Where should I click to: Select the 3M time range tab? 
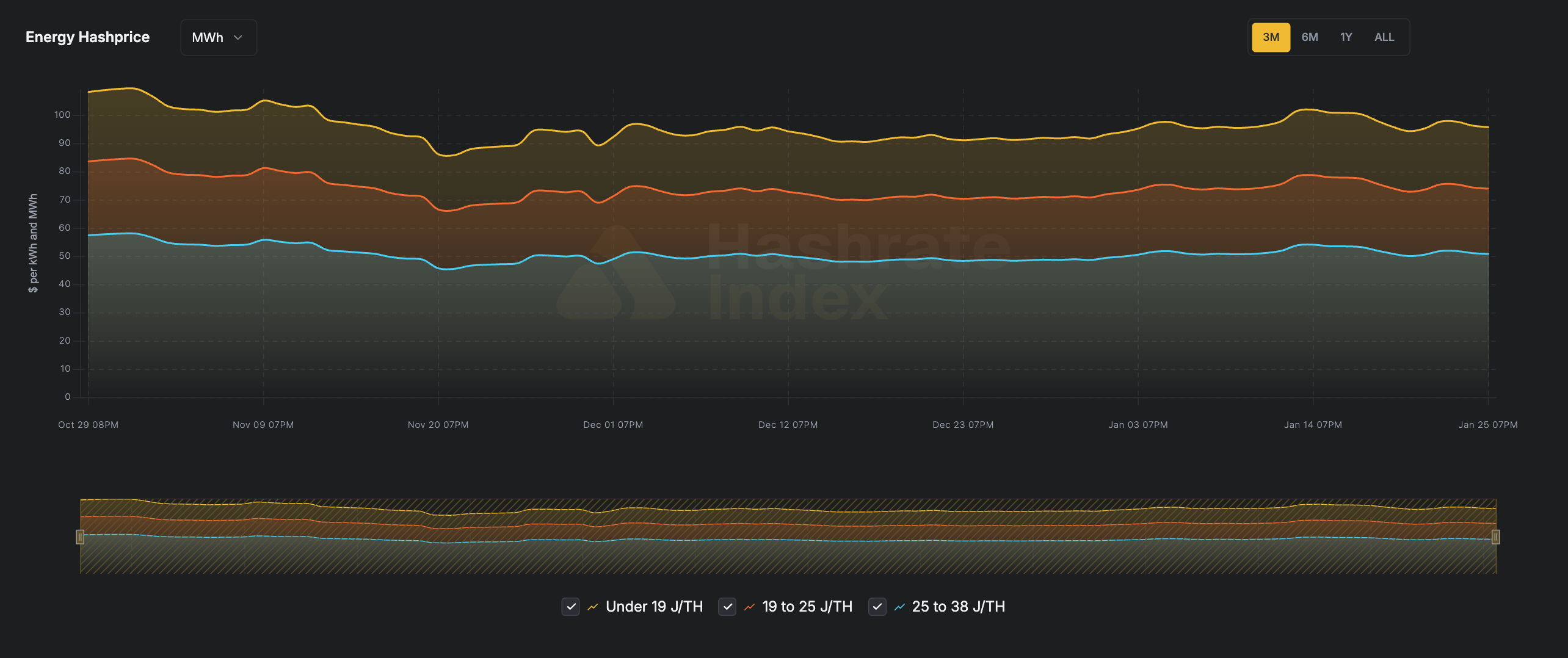click(x=1271, y=37)
